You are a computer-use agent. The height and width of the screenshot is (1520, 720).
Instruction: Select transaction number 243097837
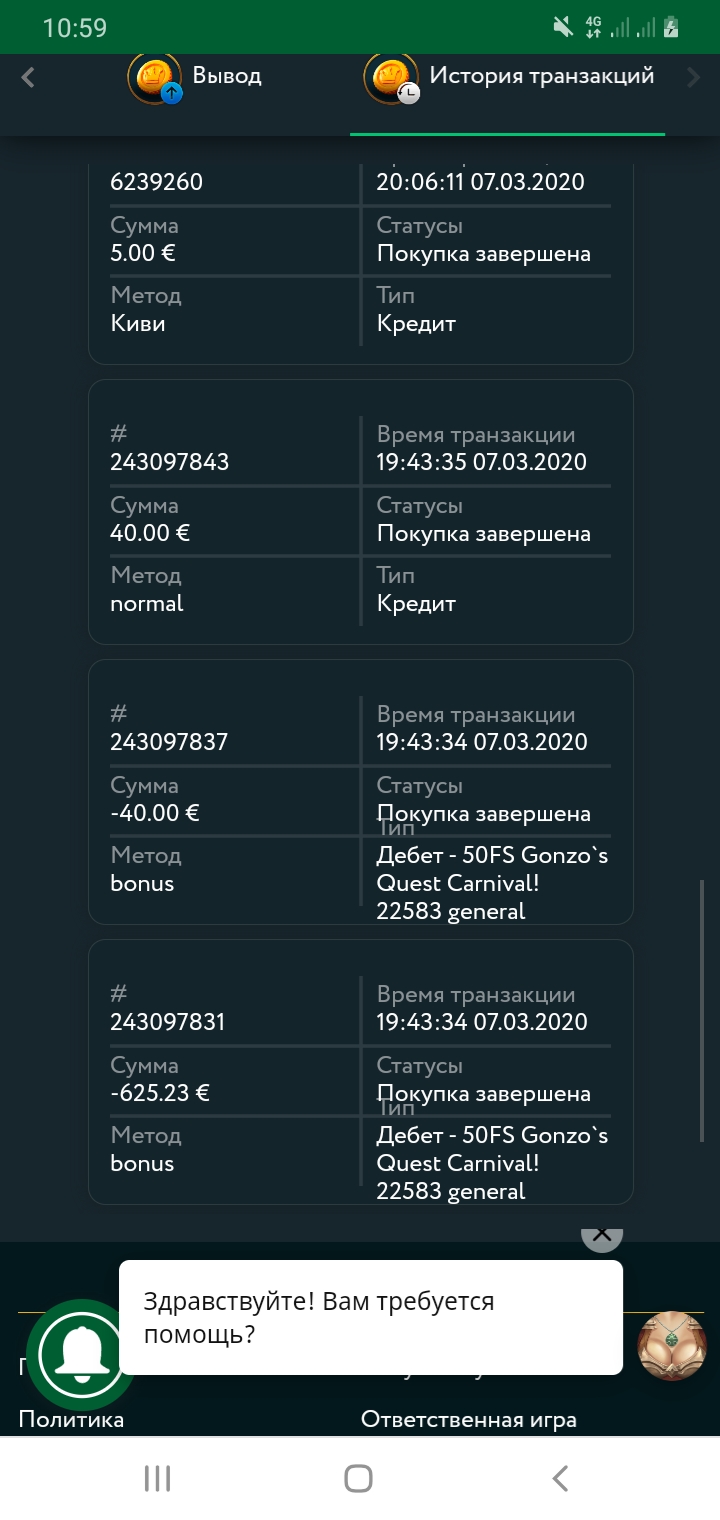(169, 742)
